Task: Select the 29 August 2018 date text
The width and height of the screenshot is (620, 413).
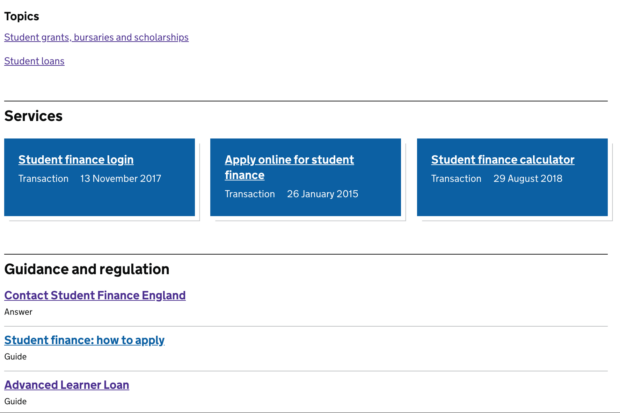Action: [527, 178]
